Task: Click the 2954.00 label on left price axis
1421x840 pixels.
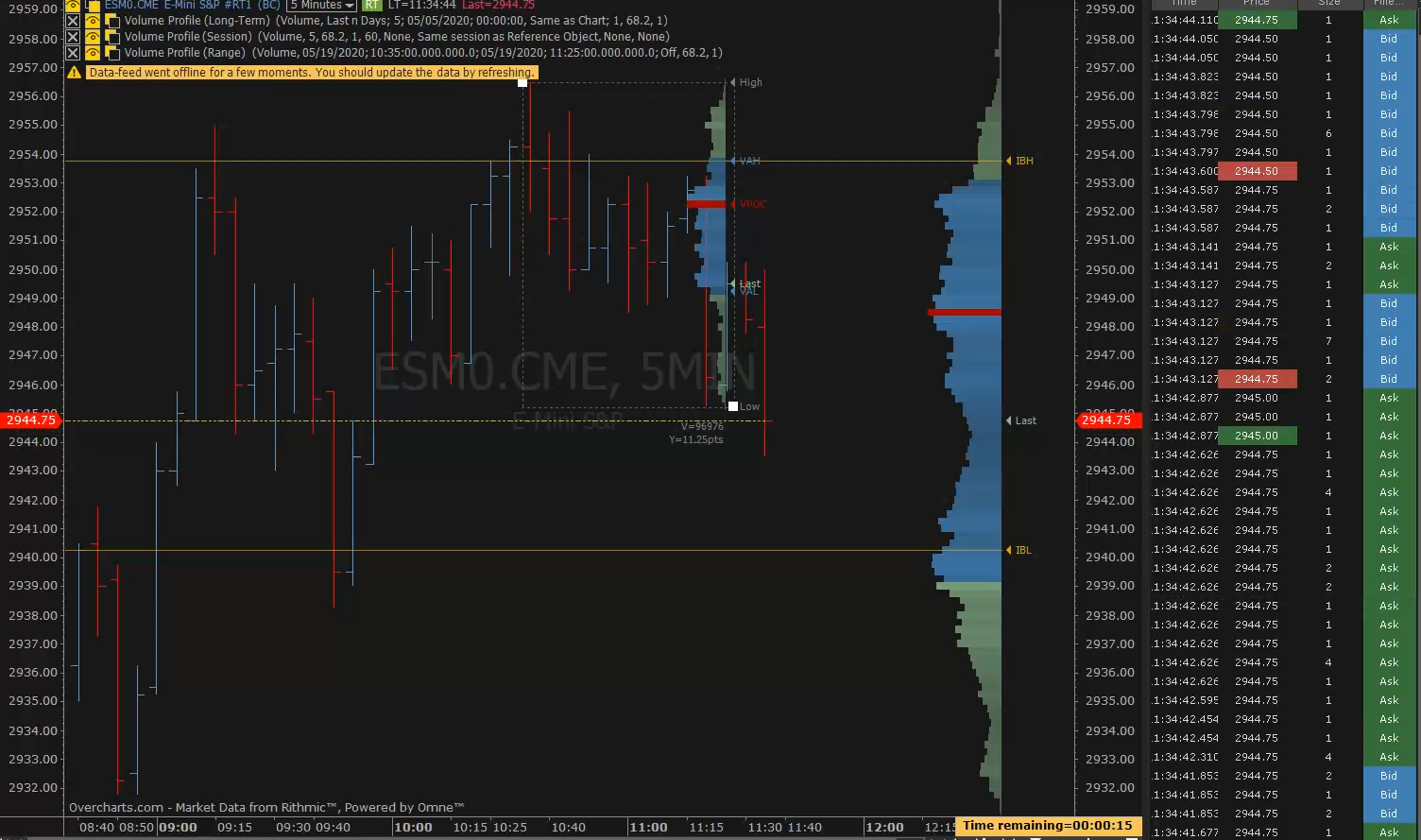Action: click(31, 154)
